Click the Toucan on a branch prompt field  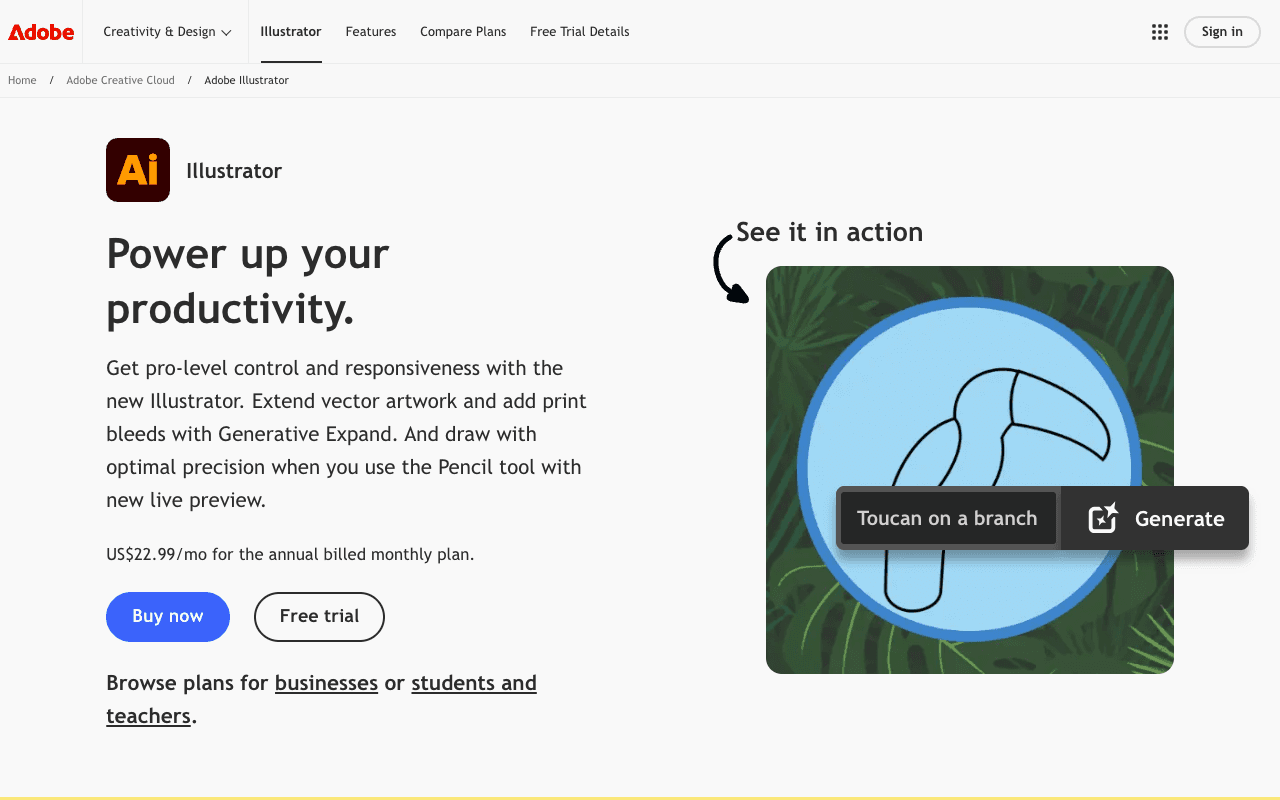[947, 518]
